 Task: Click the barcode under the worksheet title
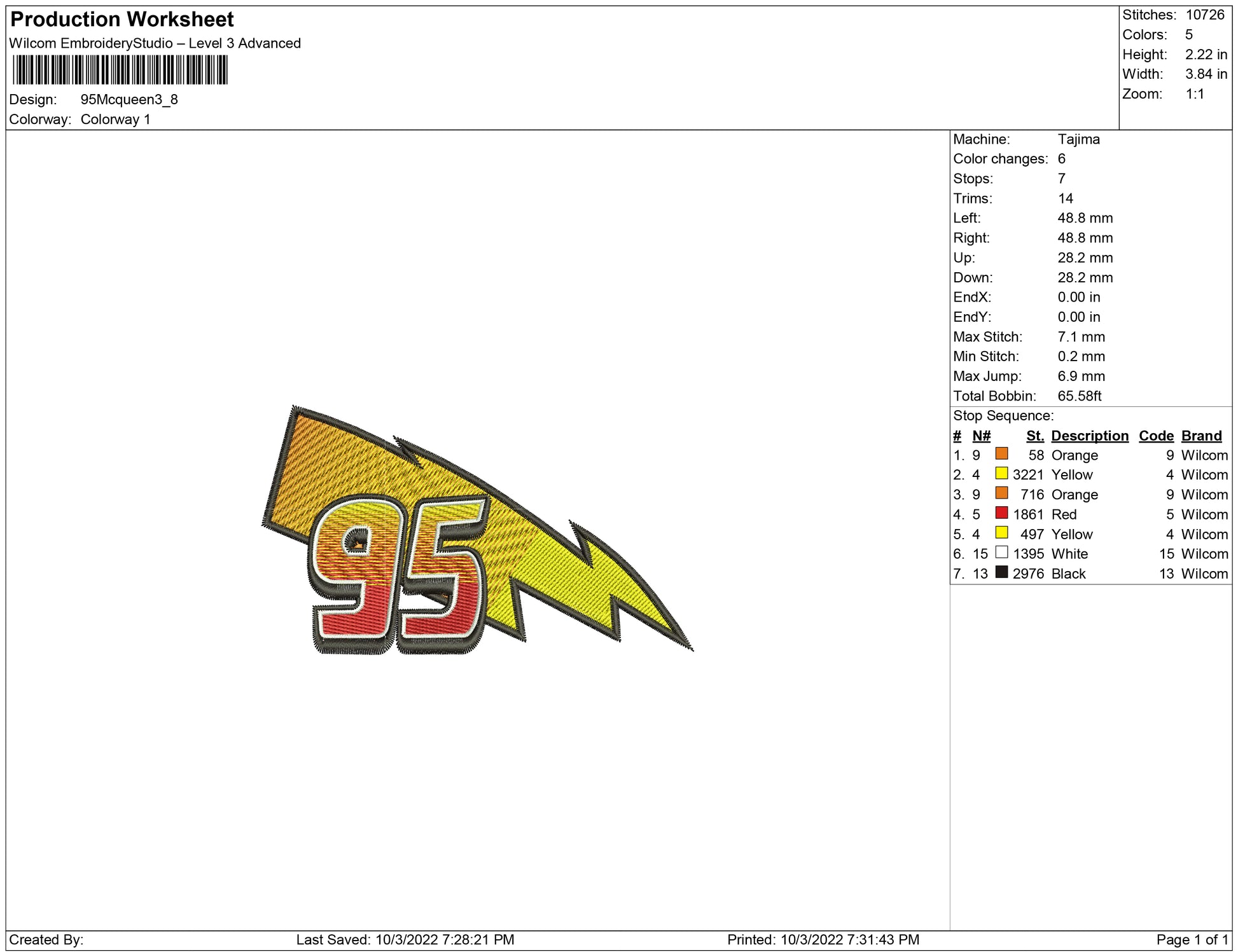(120, 70)
